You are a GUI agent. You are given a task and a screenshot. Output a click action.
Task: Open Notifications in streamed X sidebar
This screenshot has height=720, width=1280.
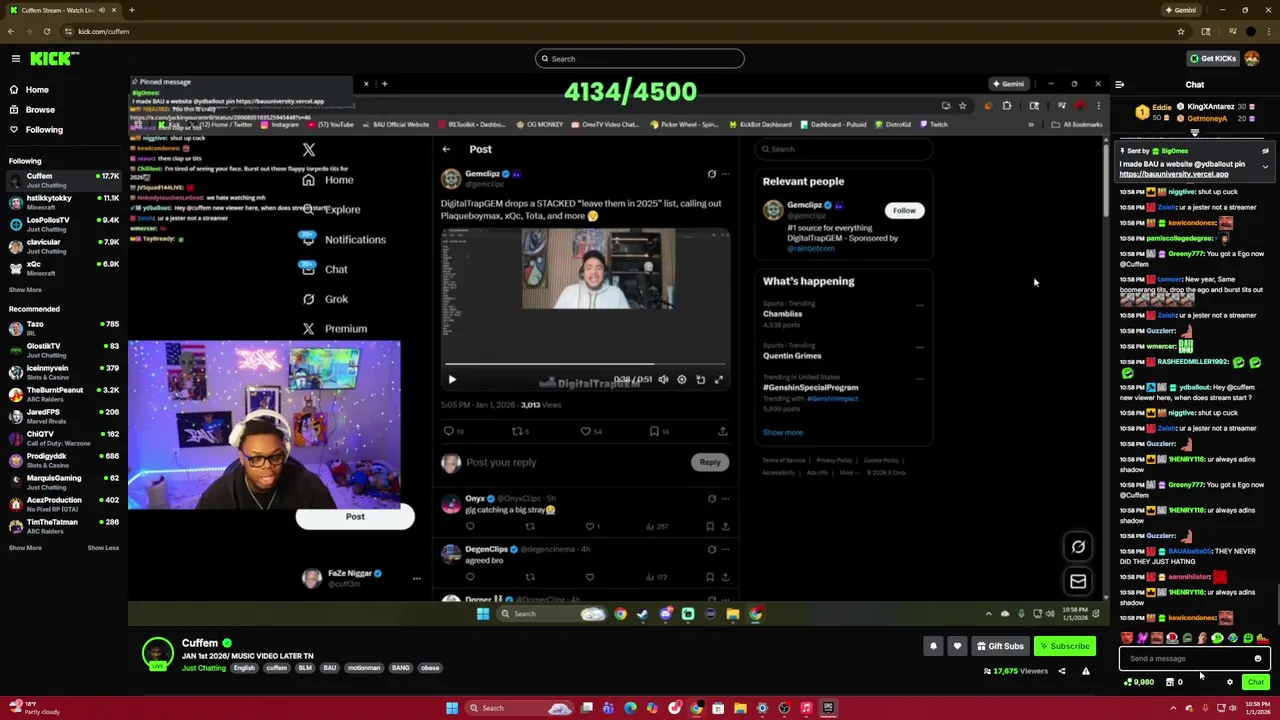click(344, 240)
